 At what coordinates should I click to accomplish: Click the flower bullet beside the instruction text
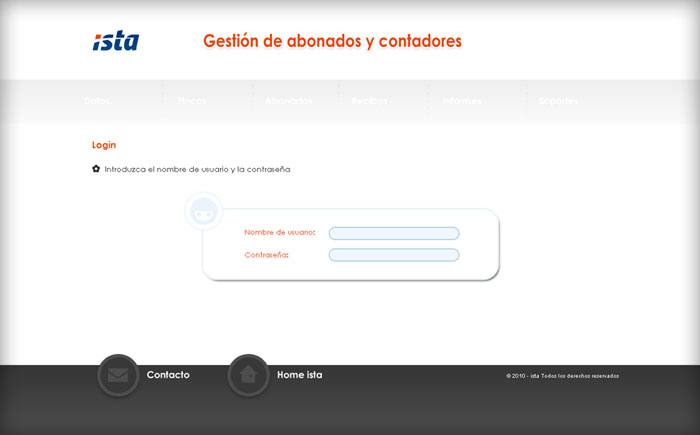[x=96, y=169]
